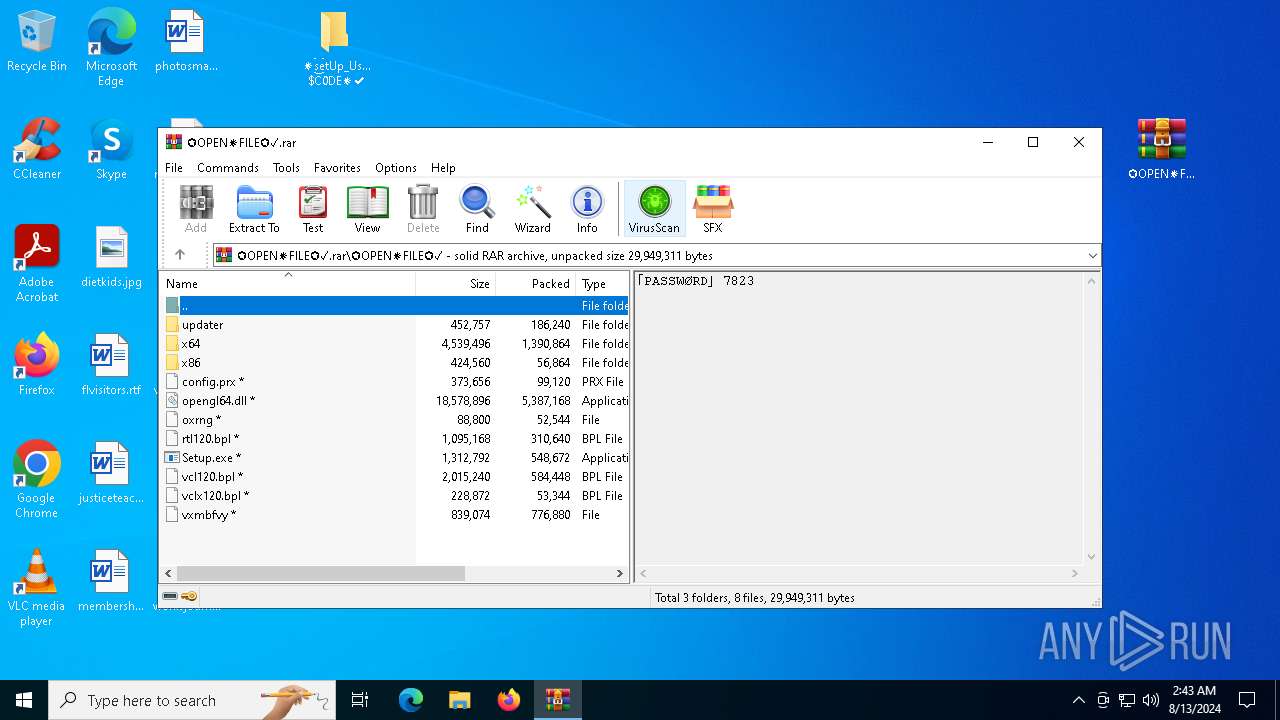Open the Commands menu
This screenshot has height=720, width=1280.
point(228,168)
